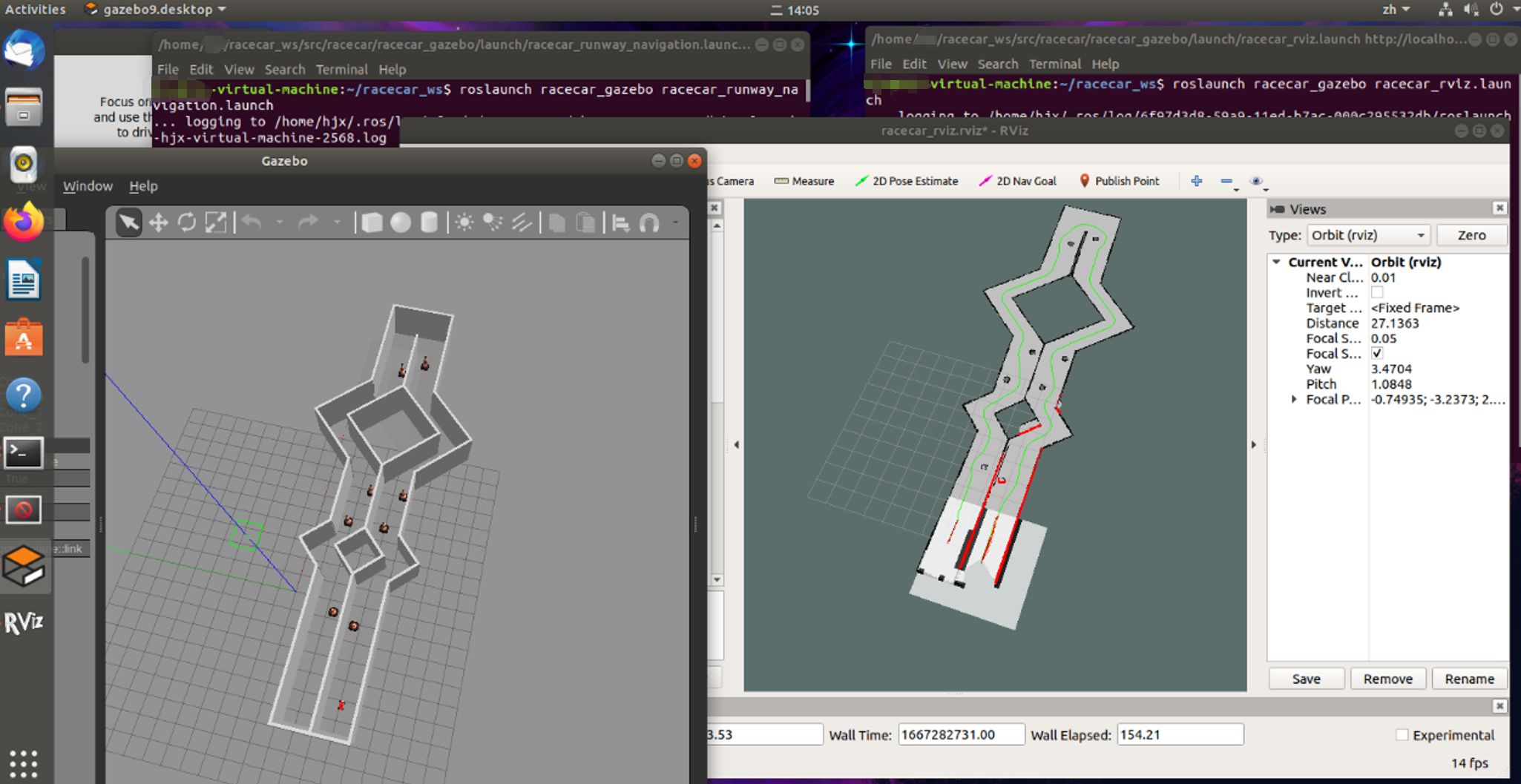Image resolution: width=1521 pixels, height=784 pixels.
Task: Select the Pitch value 1.0848
Action: click(x=1391, y=384)
